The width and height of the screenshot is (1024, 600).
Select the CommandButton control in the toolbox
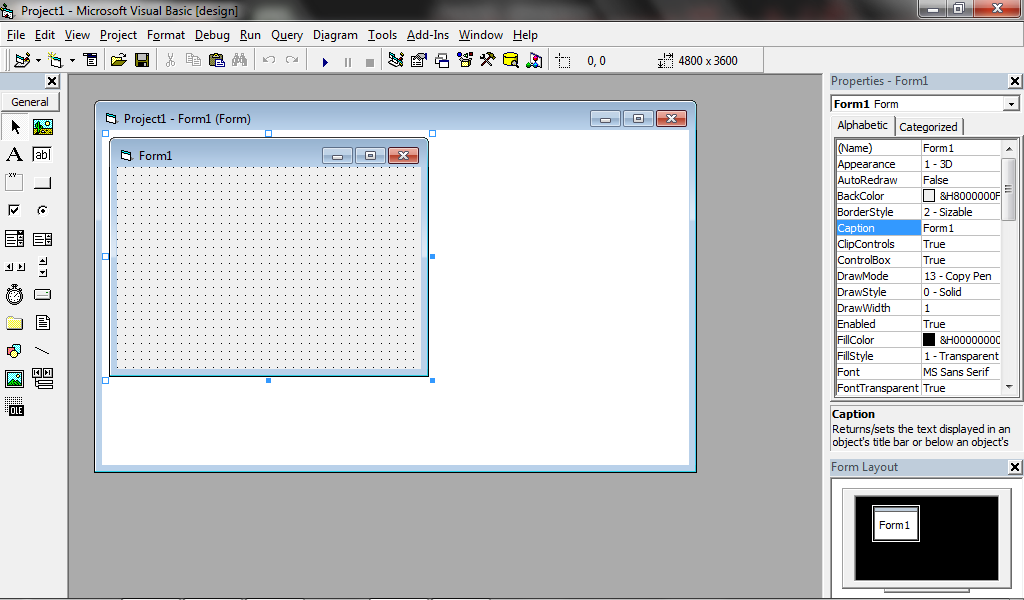click(x=42, y=183)
